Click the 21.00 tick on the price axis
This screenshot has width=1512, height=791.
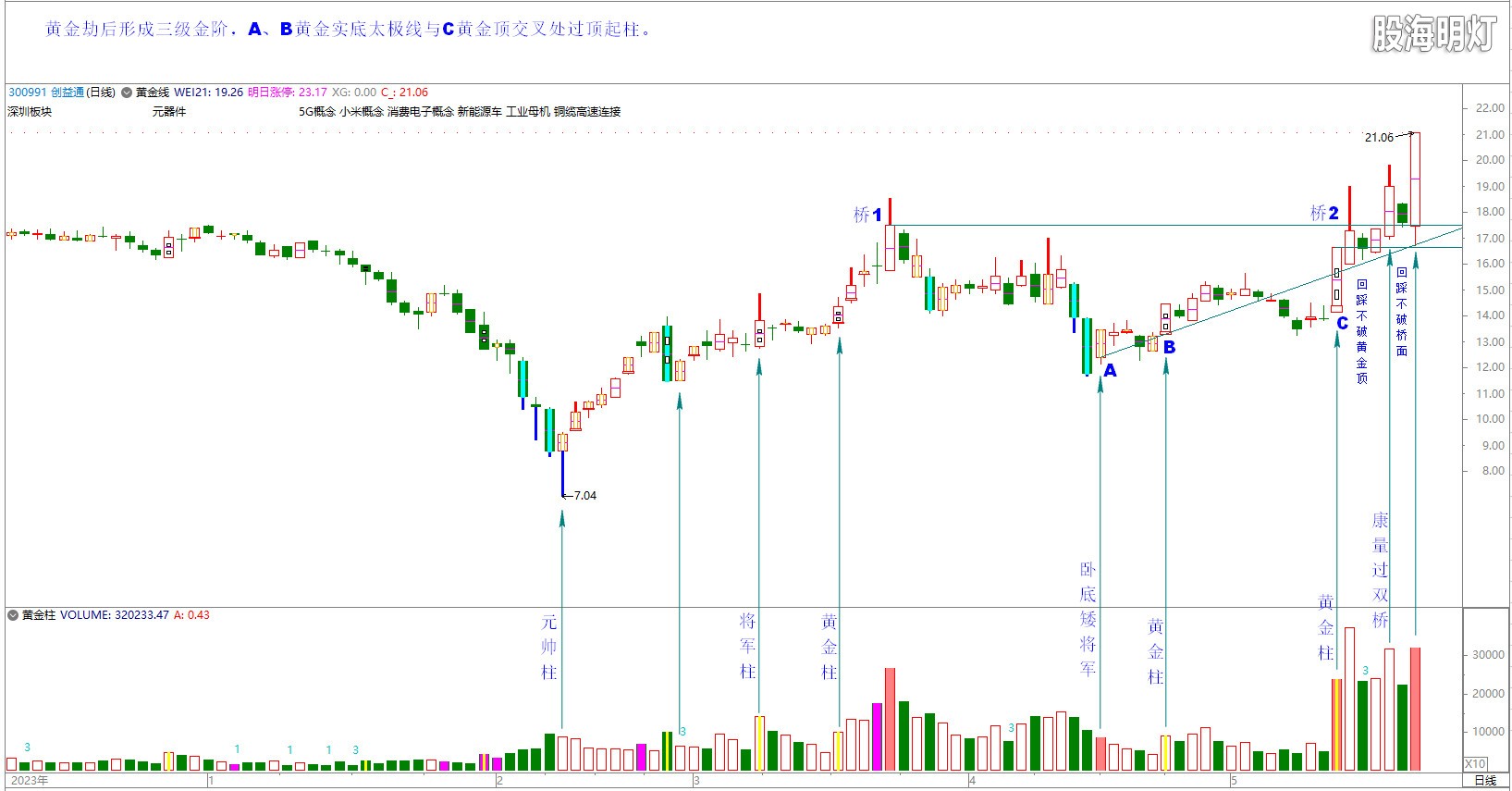pos(1490,135)
